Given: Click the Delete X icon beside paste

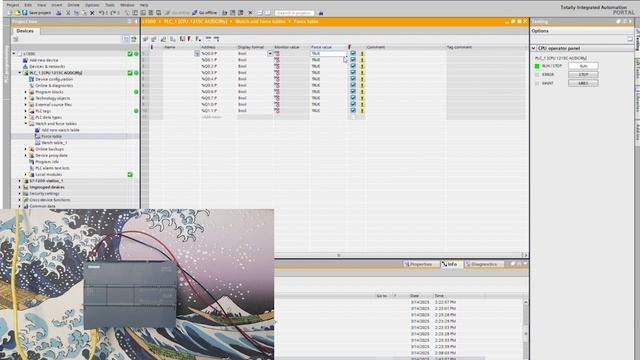Looking at the screenshot, I should (x=92, y=13).
